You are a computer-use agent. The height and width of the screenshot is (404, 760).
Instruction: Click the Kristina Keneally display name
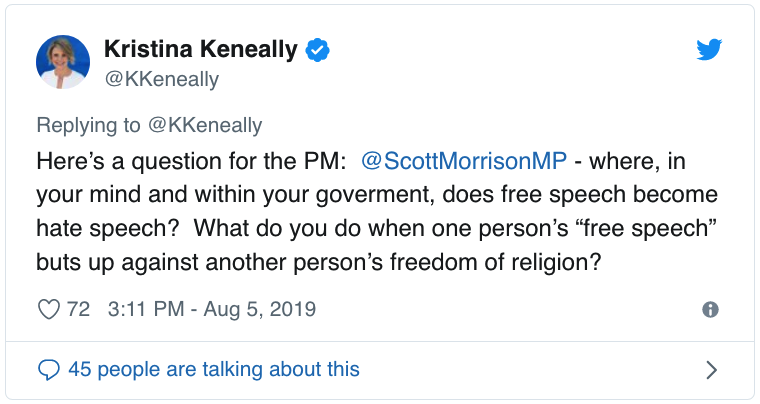click(203, 49)
